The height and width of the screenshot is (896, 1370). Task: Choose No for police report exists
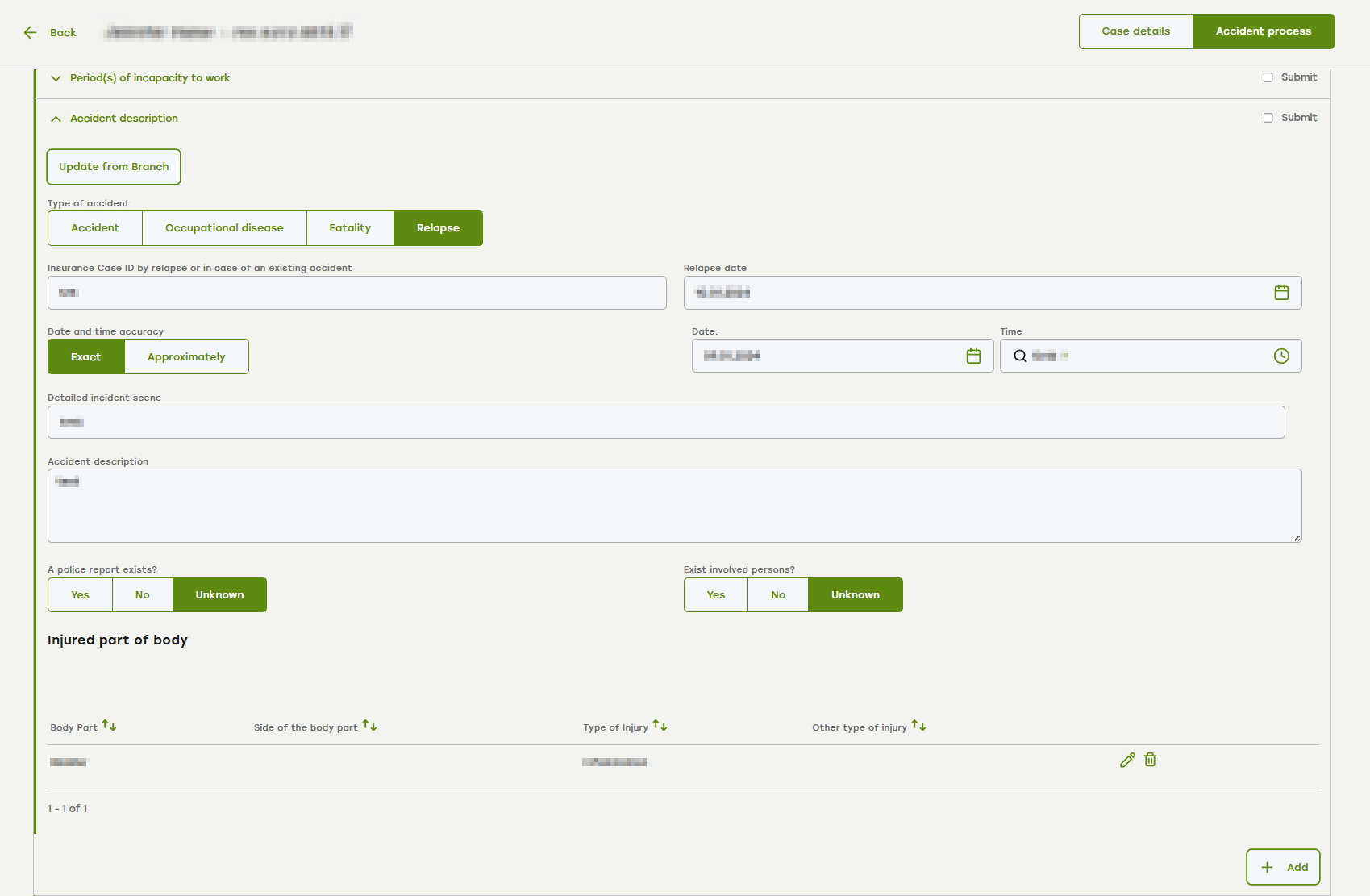(143, 595)
